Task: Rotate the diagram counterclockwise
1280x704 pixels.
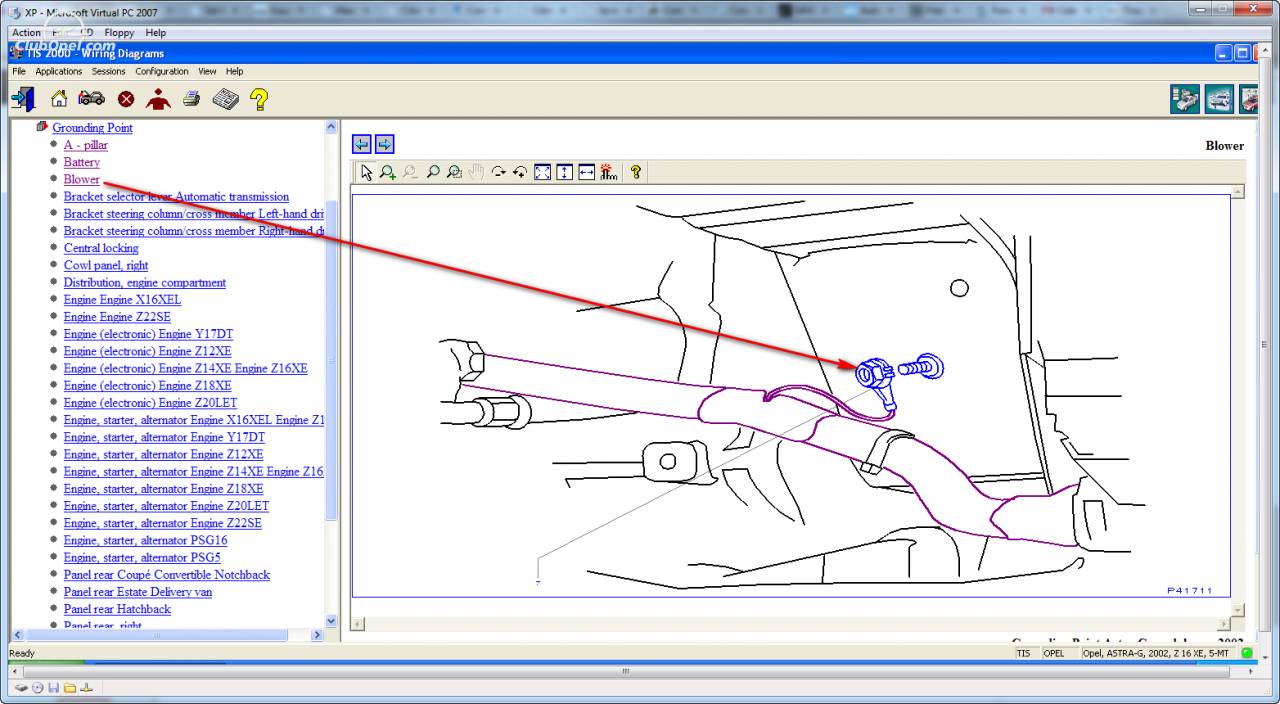Action: (x=520, y=172)
